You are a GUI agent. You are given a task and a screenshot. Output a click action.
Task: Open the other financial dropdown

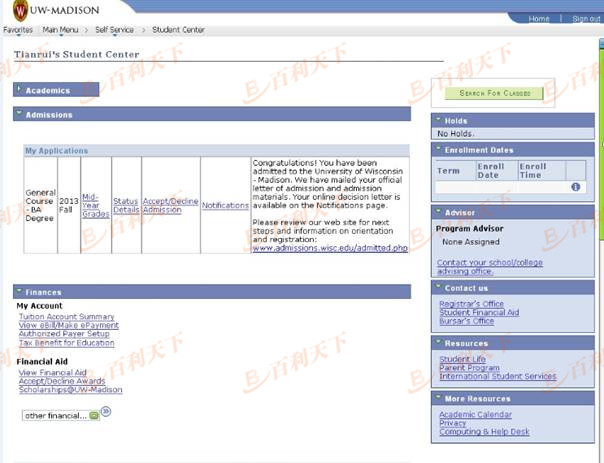[x=61, y=416]
